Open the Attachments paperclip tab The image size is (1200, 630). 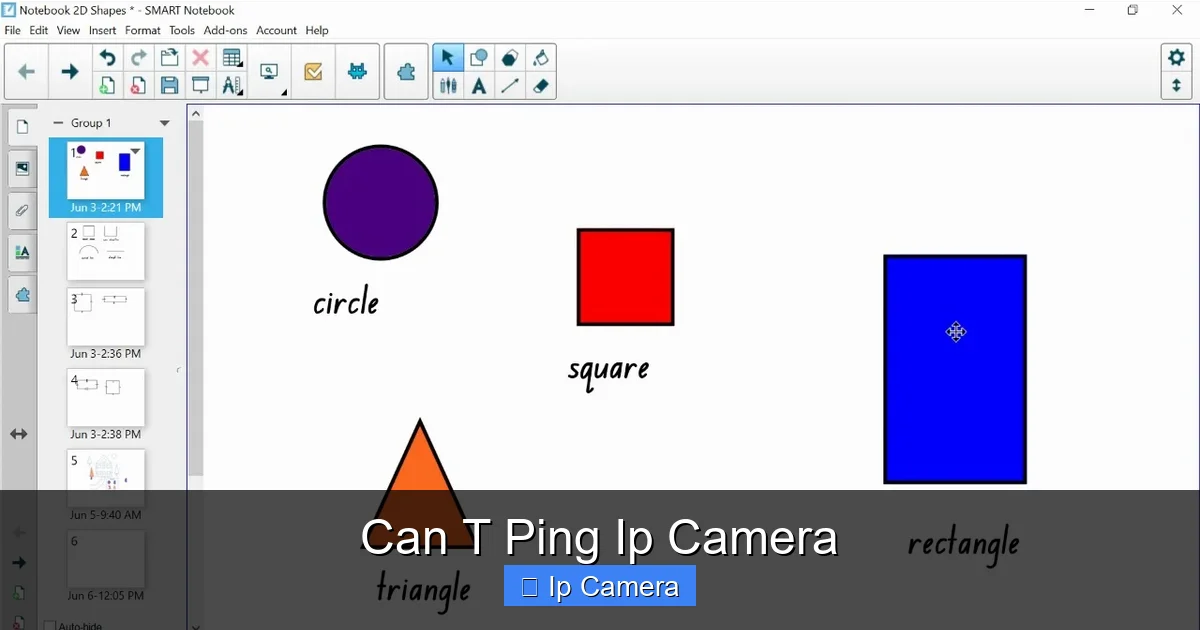pyautogui.click(x=23, y=211)
